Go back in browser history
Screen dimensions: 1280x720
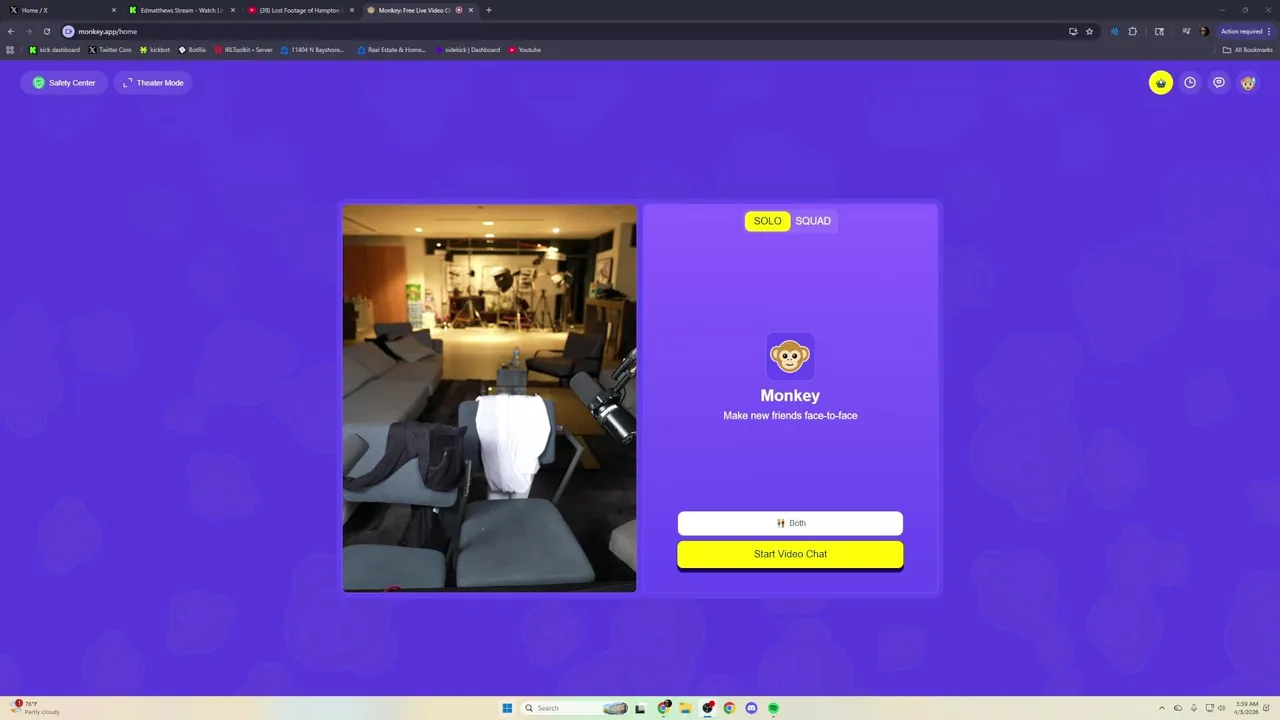[11, 31]
